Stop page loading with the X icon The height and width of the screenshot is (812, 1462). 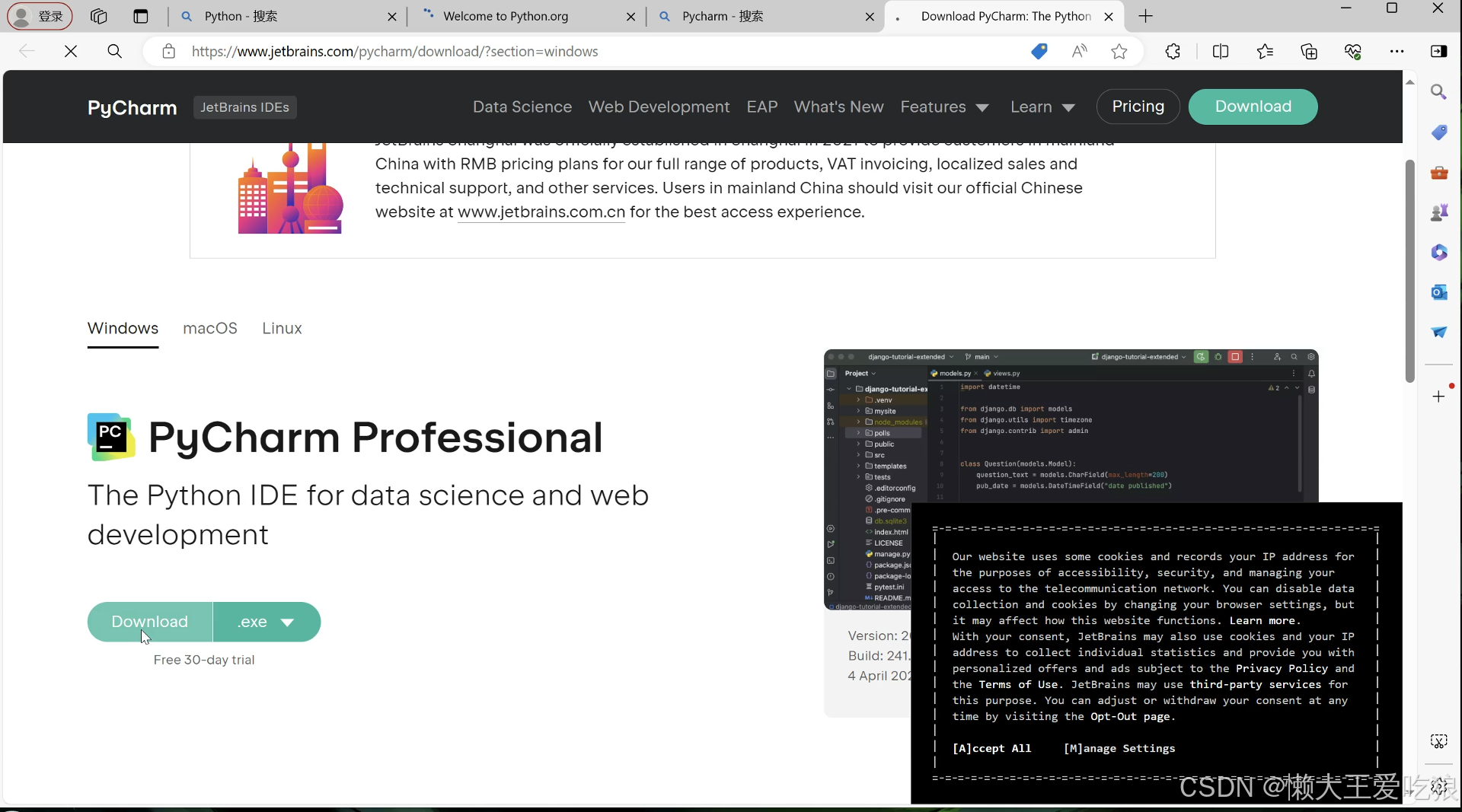(x=71, y=51)
